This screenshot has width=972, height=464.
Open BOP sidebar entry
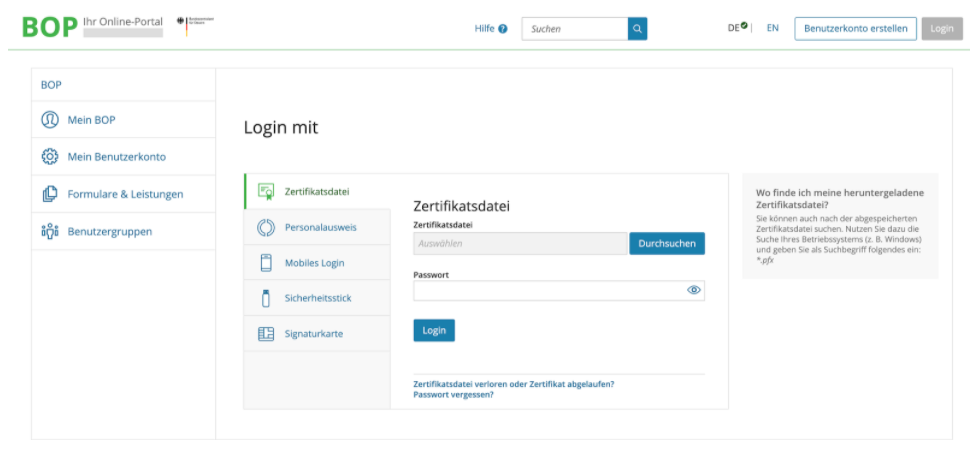[123, 85]
